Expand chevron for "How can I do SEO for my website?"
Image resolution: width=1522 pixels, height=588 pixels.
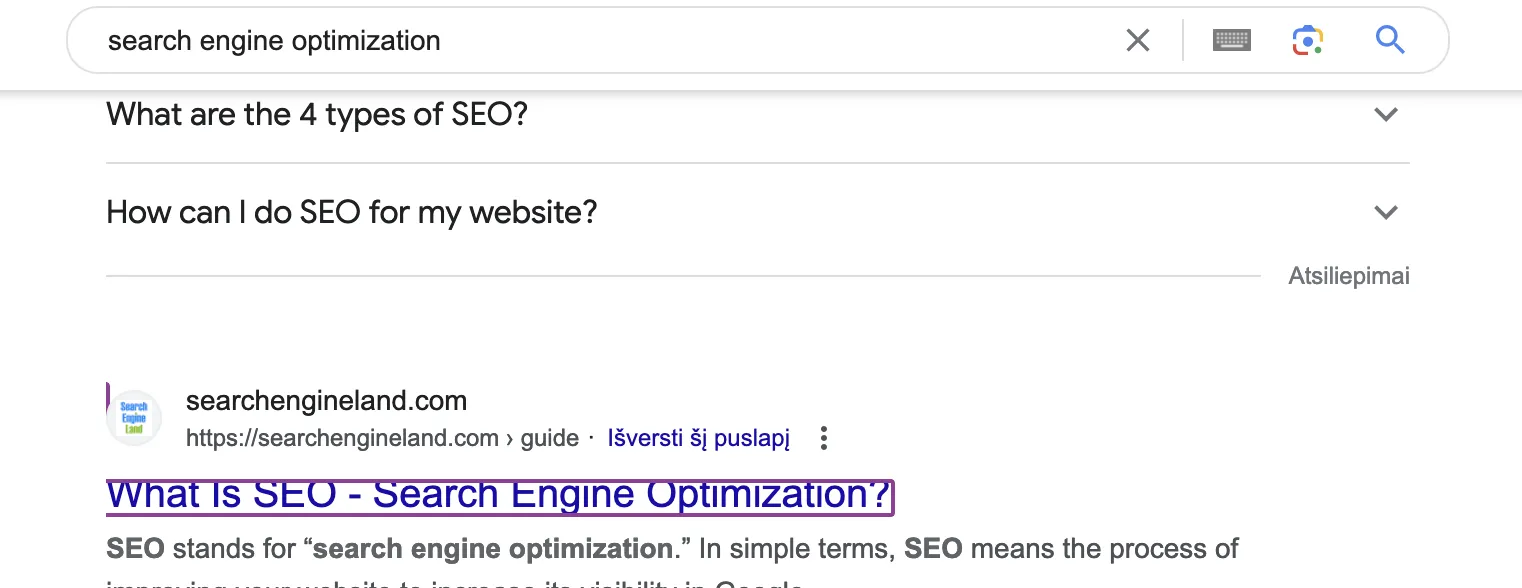tap(1385, 212)
